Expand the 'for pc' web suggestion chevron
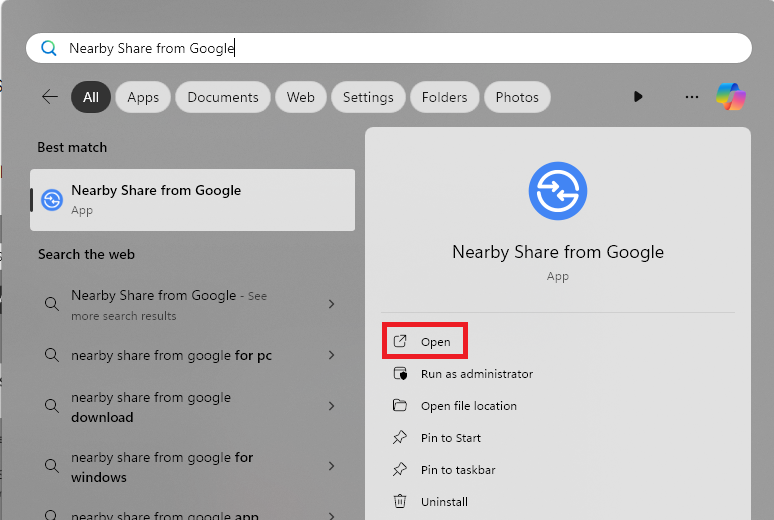 (331, 355)
